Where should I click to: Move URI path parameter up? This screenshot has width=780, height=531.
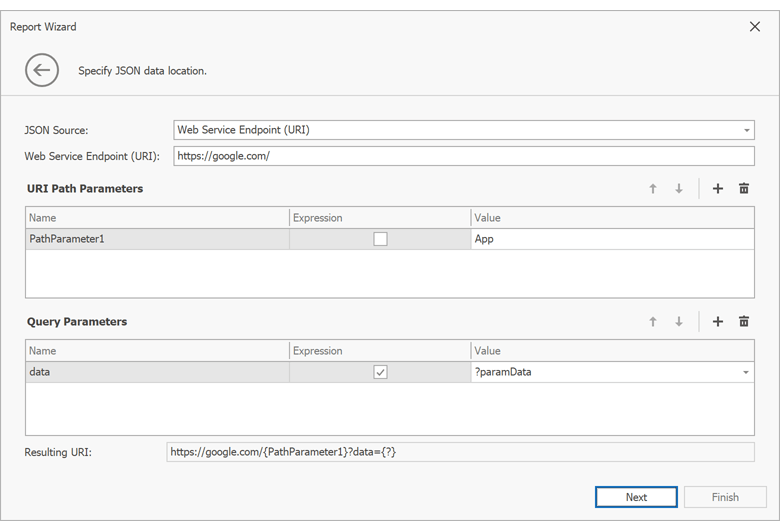click(x=653, y=189)
